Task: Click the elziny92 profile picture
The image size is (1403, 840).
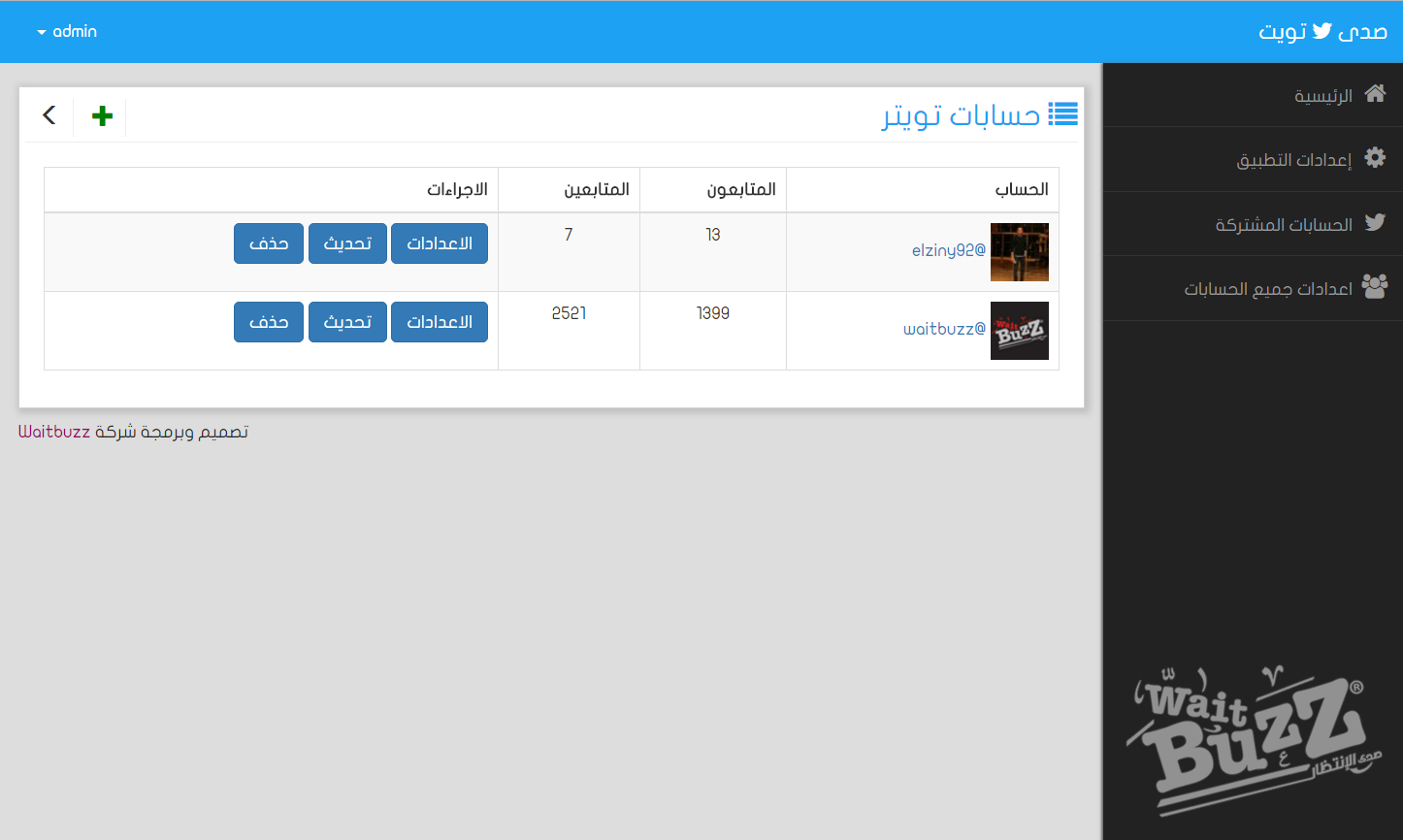Action: [1020, 252]
